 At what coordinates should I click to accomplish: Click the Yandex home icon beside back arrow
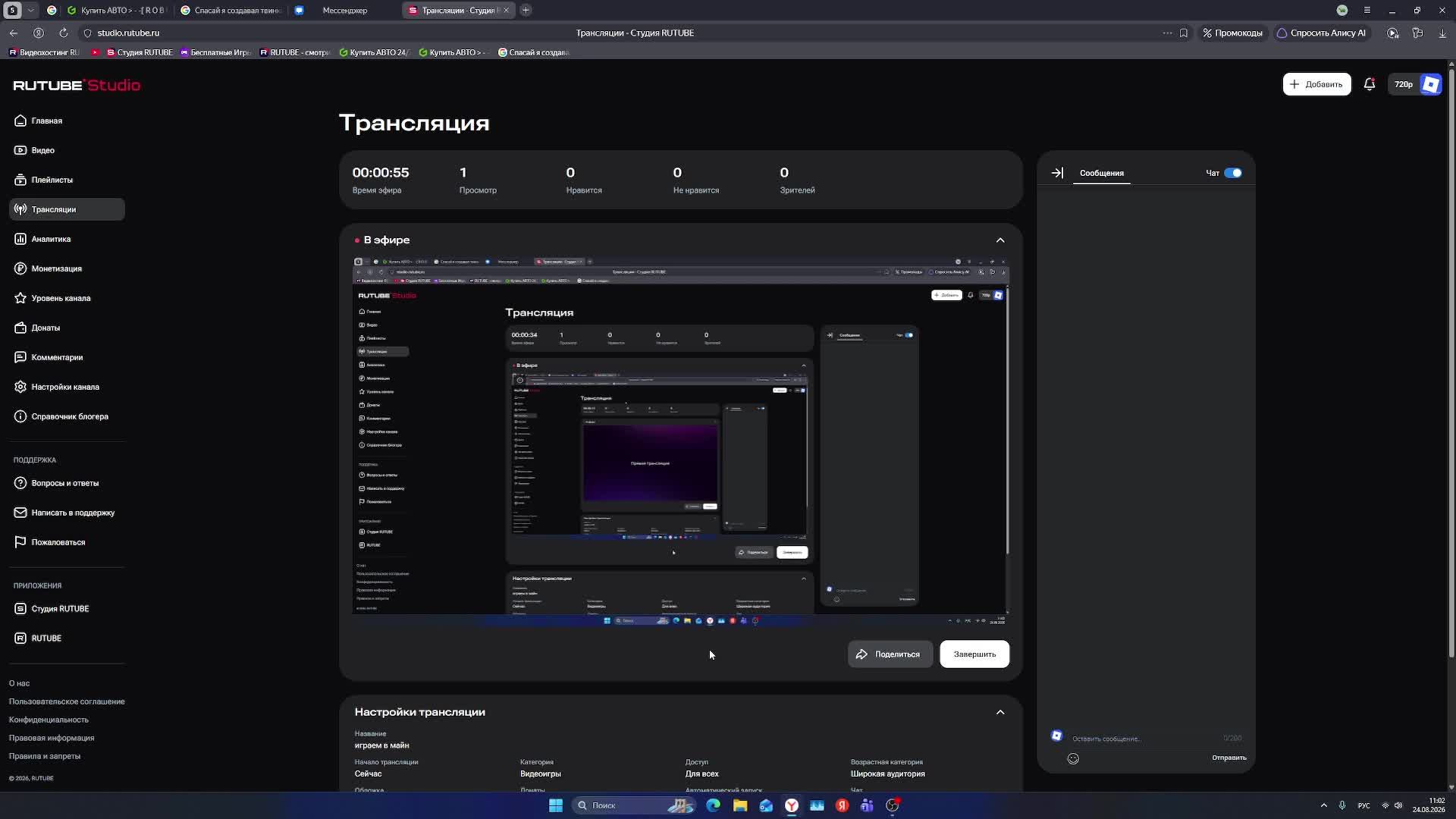[x=39, y=33]
